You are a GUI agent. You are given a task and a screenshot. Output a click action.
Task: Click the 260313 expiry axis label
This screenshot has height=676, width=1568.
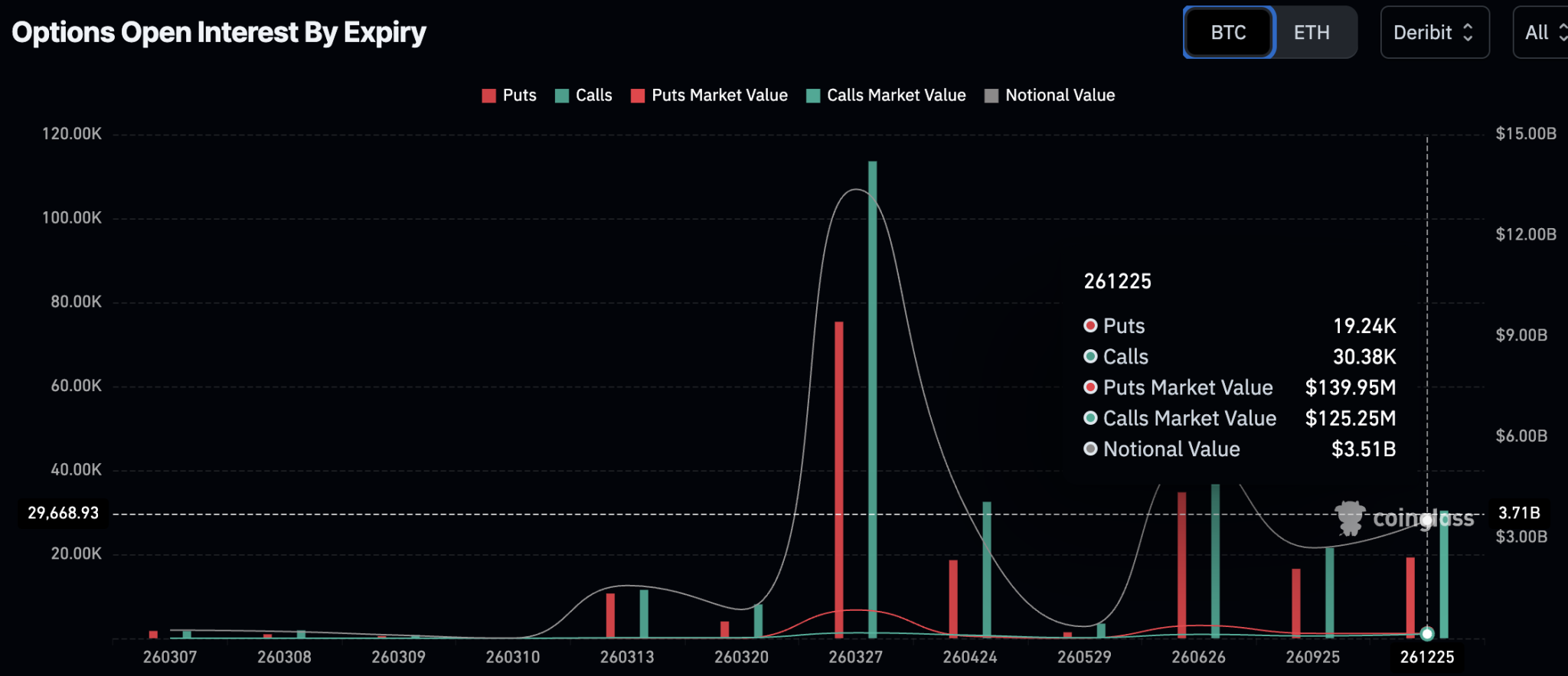(626, 657)
